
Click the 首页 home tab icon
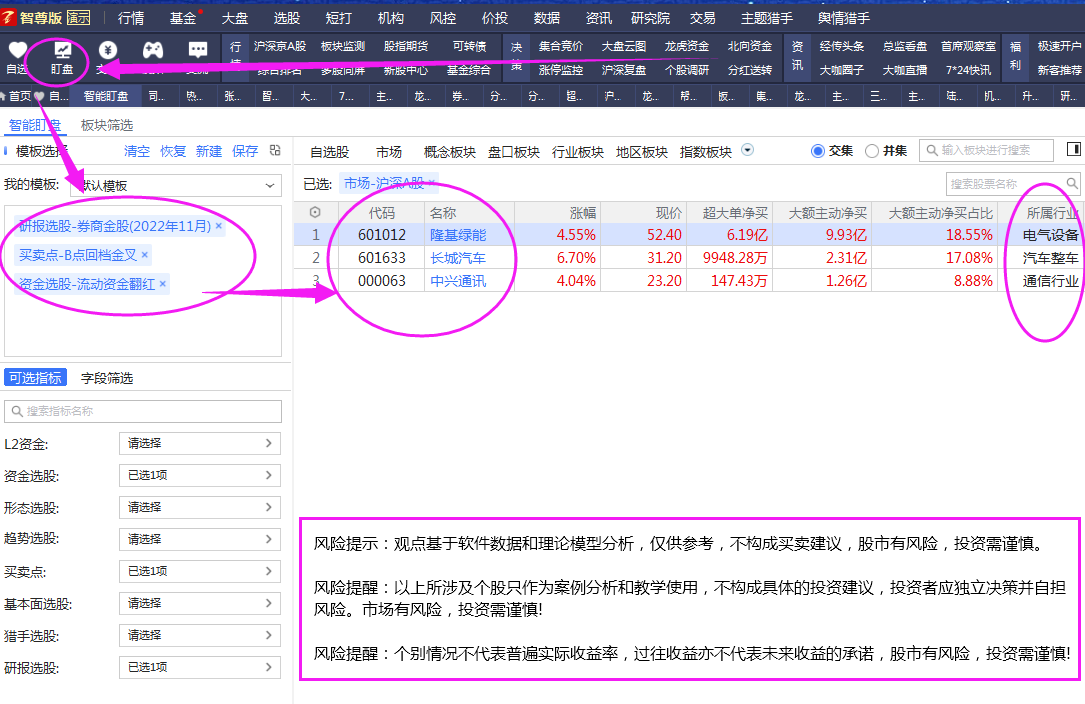pyautogui.click(x=3, y=96)
